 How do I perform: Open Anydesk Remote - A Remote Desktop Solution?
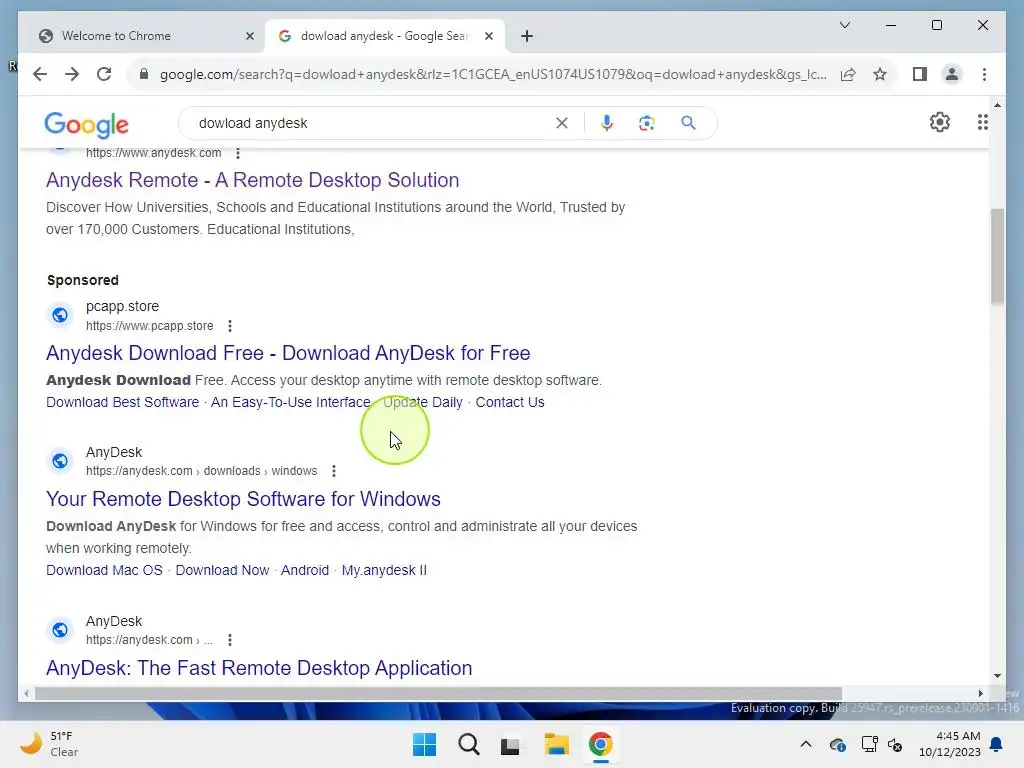[x=253, y=180]
